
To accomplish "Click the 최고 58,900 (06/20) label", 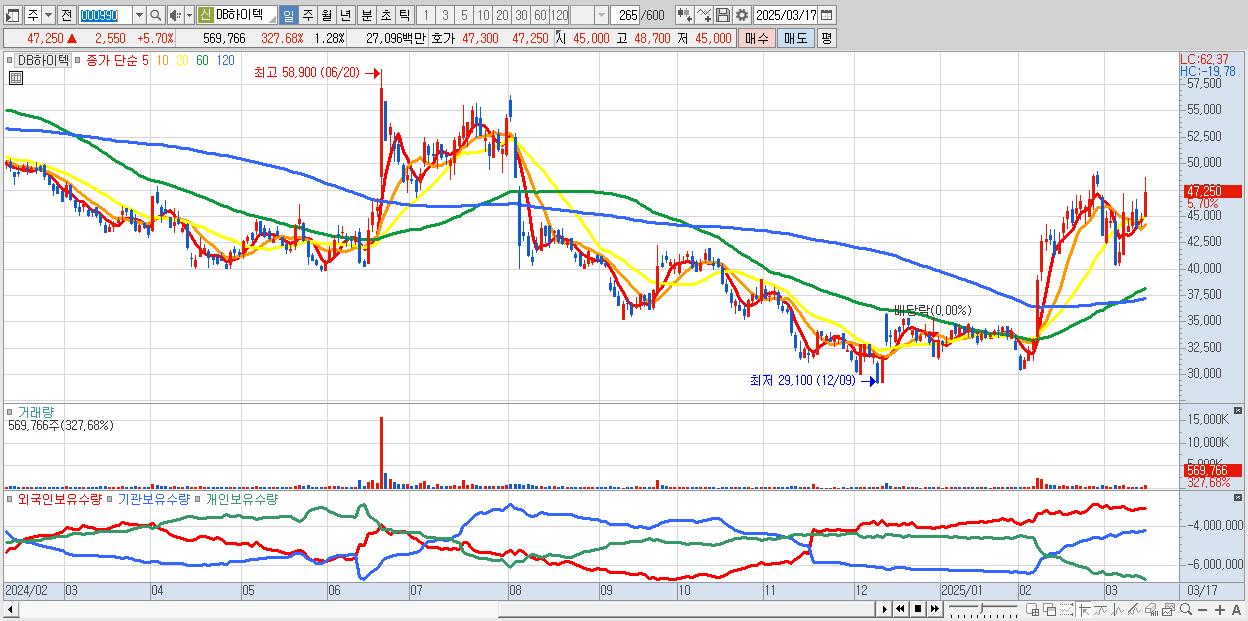I will pos(307,73).
